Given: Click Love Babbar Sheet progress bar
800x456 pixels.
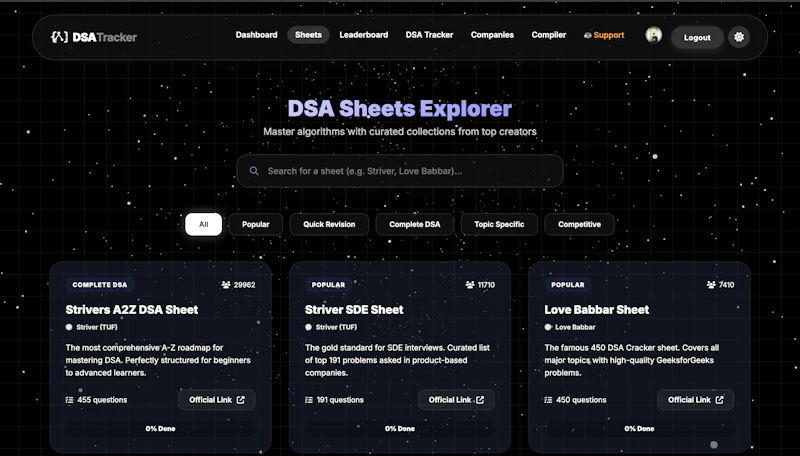Looking at the screenshot, I should [x=639, y=428].
